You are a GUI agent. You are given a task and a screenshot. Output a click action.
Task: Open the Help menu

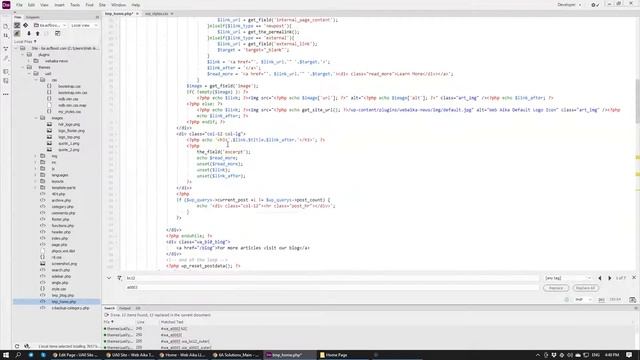(x=136, y=5)
